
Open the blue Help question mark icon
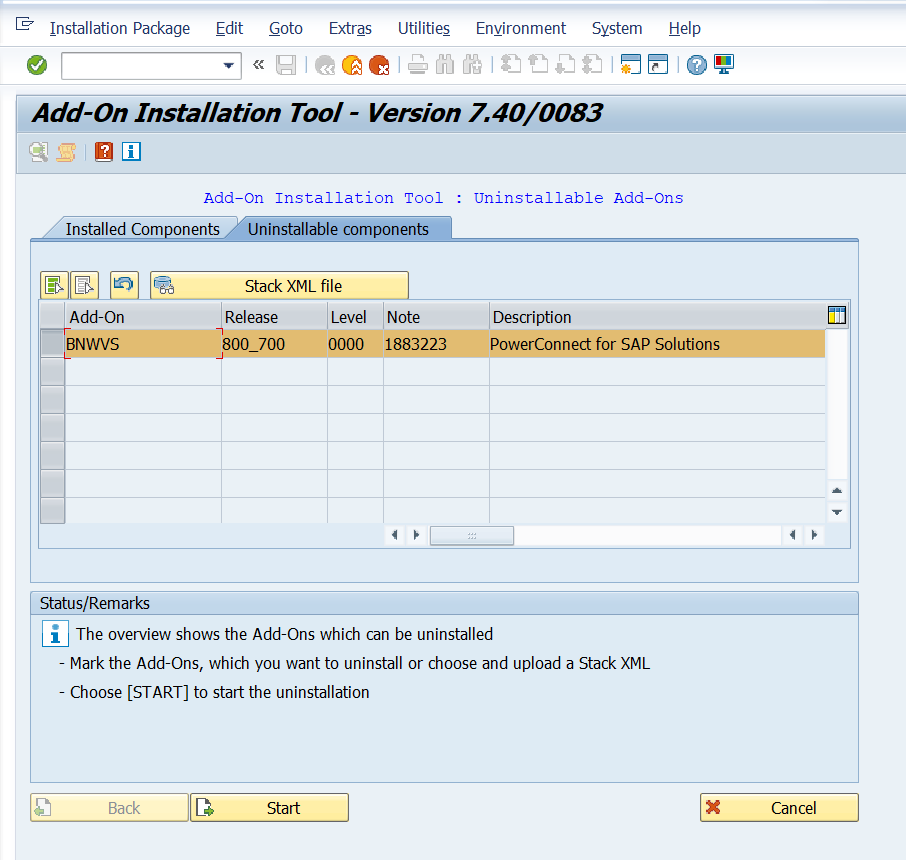point(697,66)
